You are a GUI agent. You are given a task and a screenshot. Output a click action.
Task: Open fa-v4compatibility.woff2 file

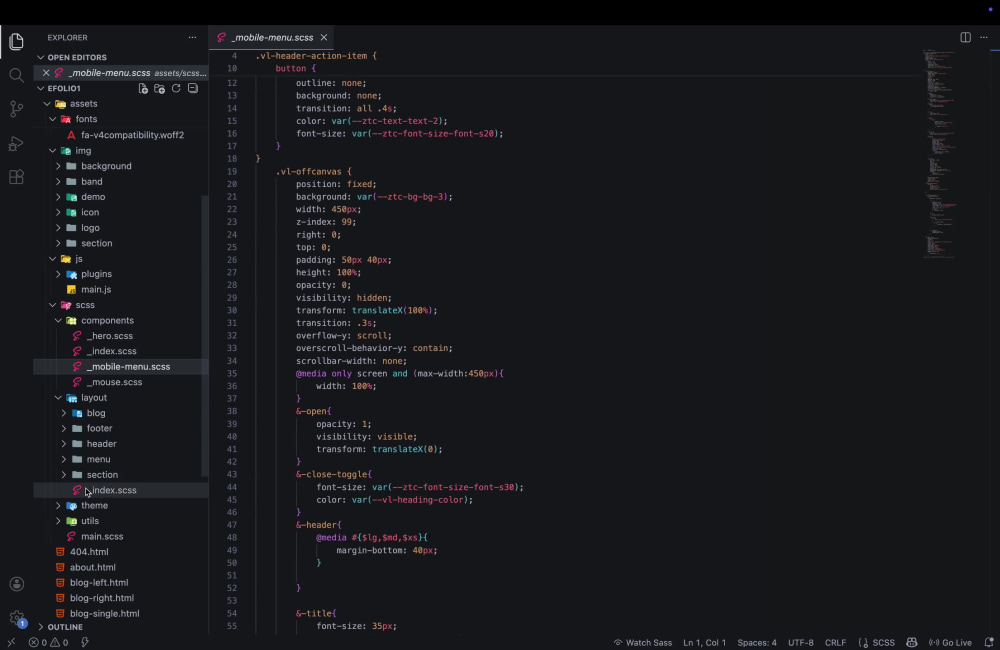(132, 135)
